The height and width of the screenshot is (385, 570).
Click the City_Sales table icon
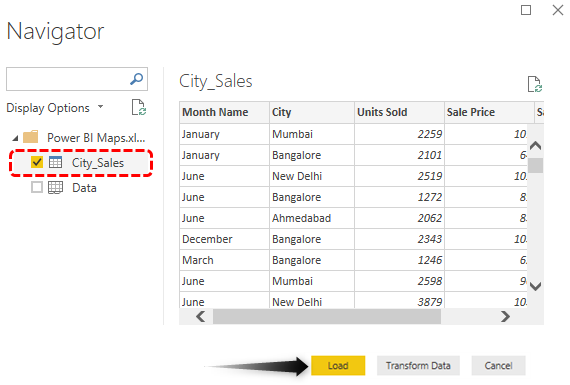pos(56,162)
